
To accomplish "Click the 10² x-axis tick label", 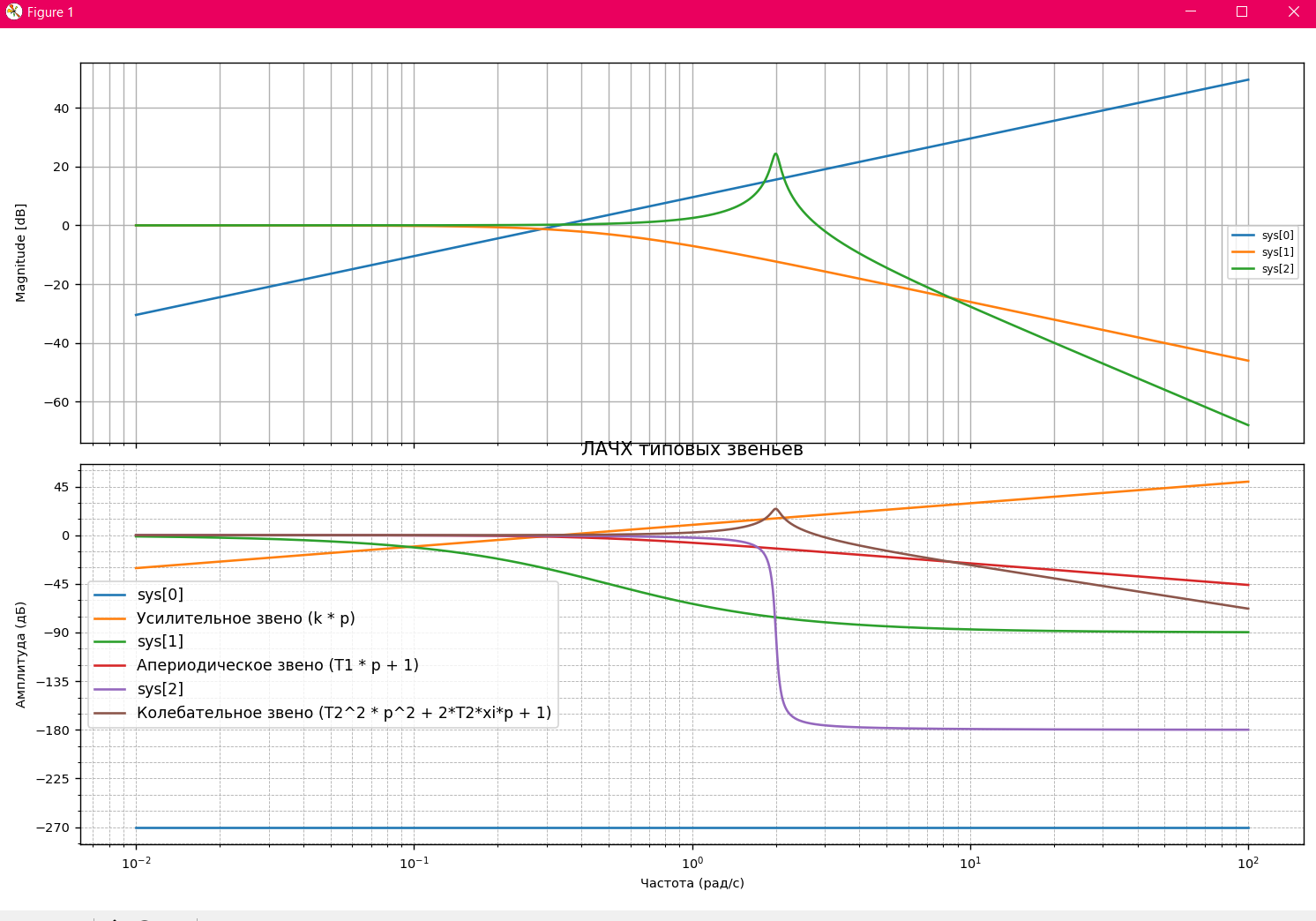I will point(1248,862).
